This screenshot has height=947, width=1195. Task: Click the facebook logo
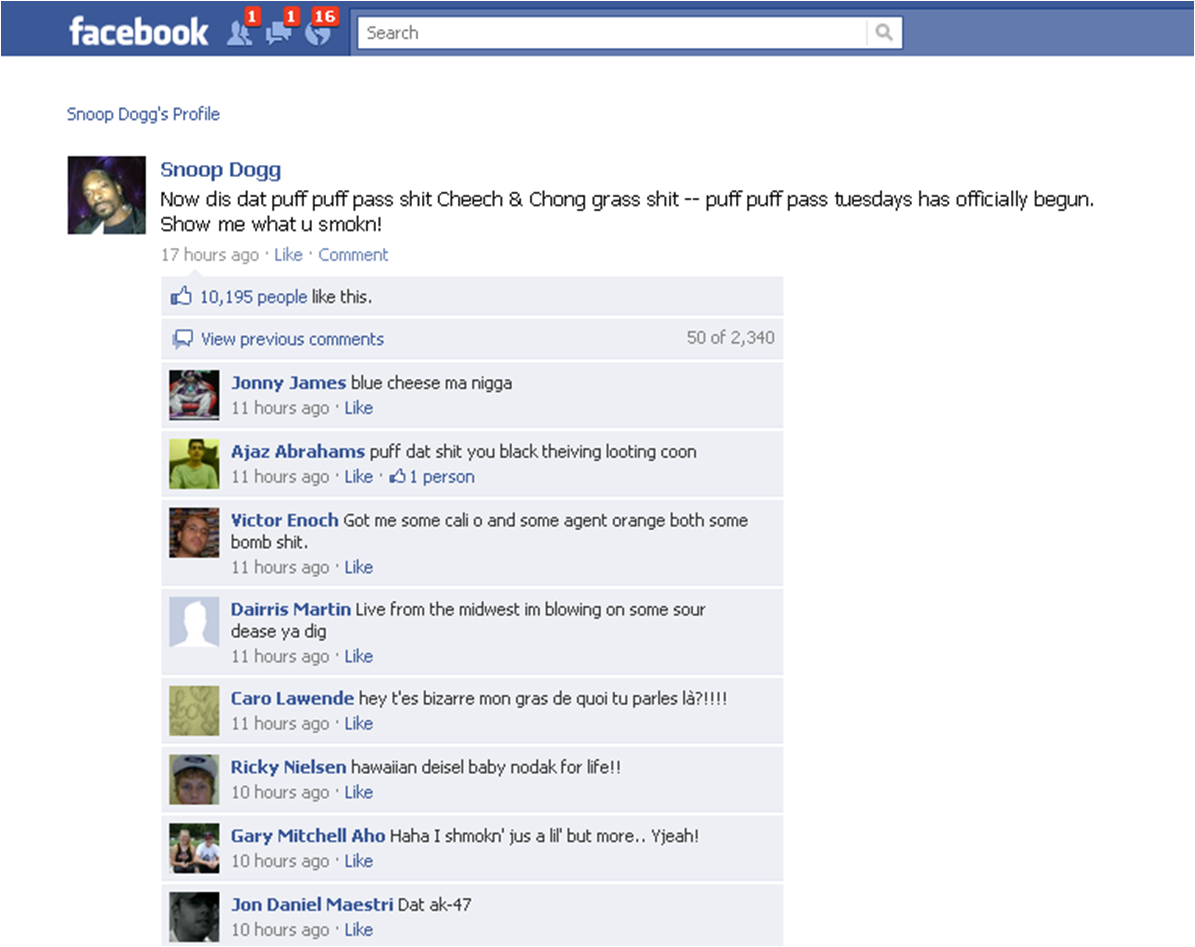point(138,32)
